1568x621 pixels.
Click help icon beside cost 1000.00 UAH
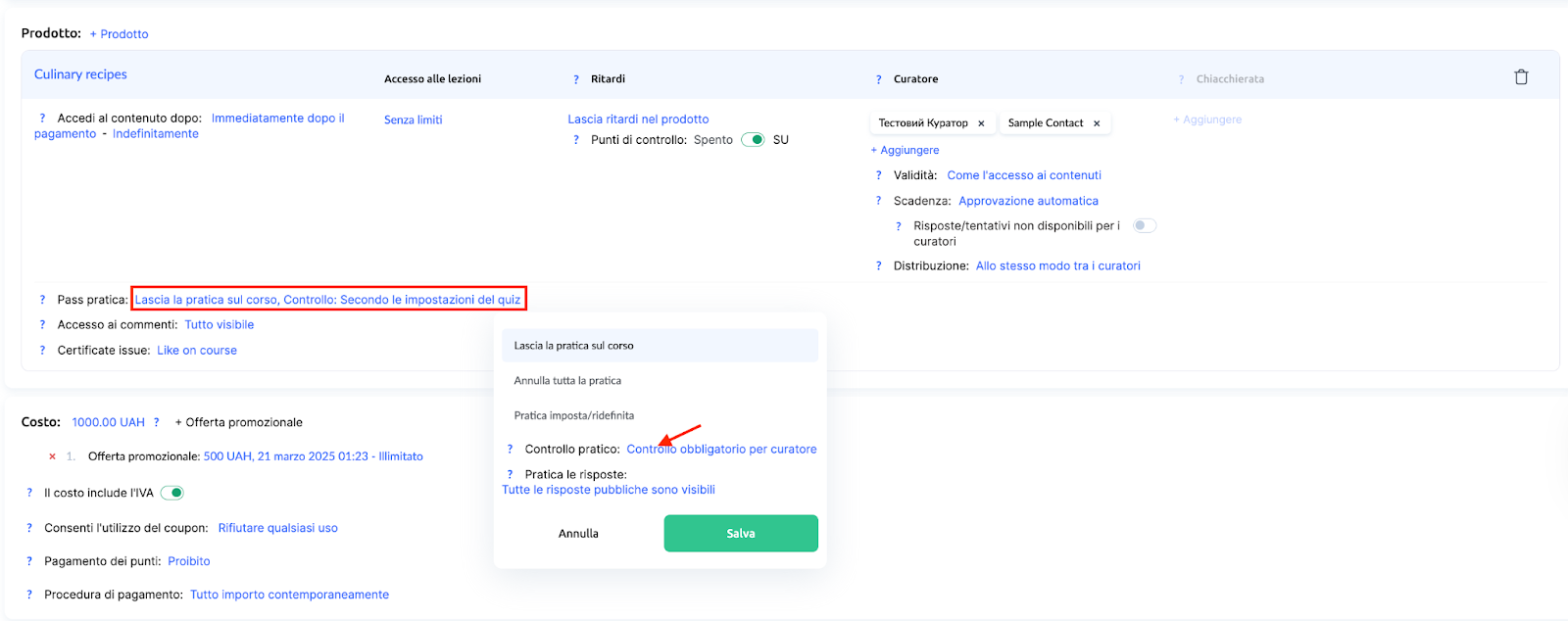(x=157, y=422)
